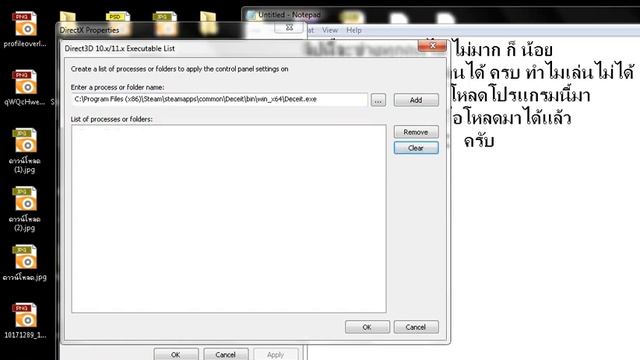
Task: Click 'List of processes or folders:' label
Action: point(111,119)
